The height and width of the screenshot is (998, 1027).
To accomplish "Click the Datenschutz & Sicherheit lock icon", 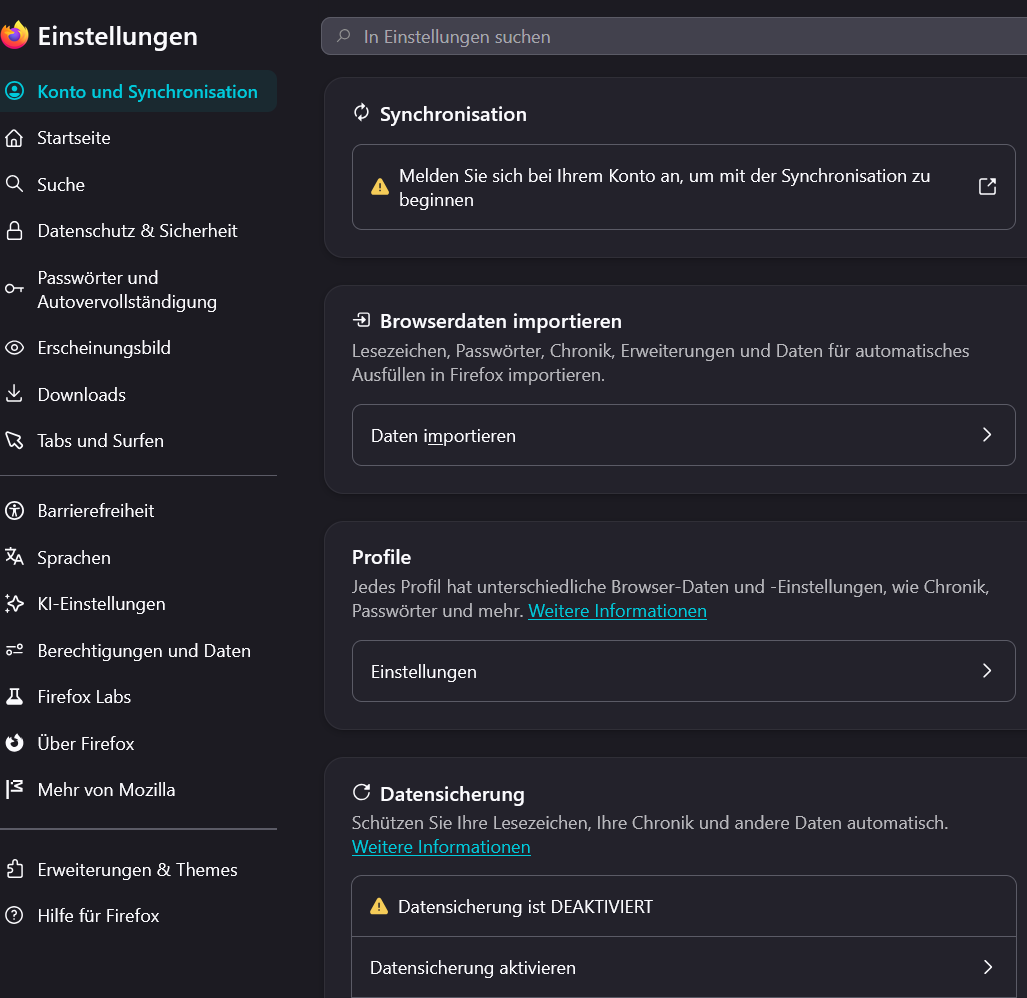I will click(x=14, y=231).
